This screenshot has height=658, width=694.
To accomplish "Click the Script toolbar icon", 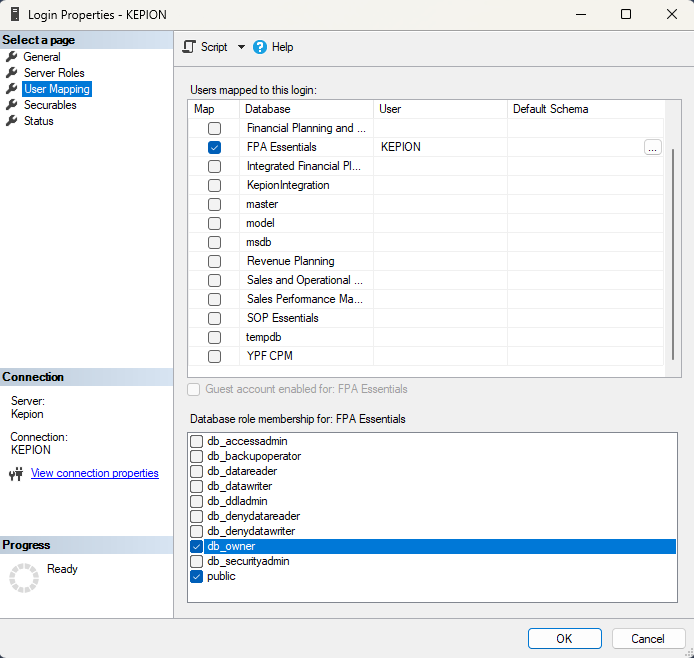I will [189, 47].
